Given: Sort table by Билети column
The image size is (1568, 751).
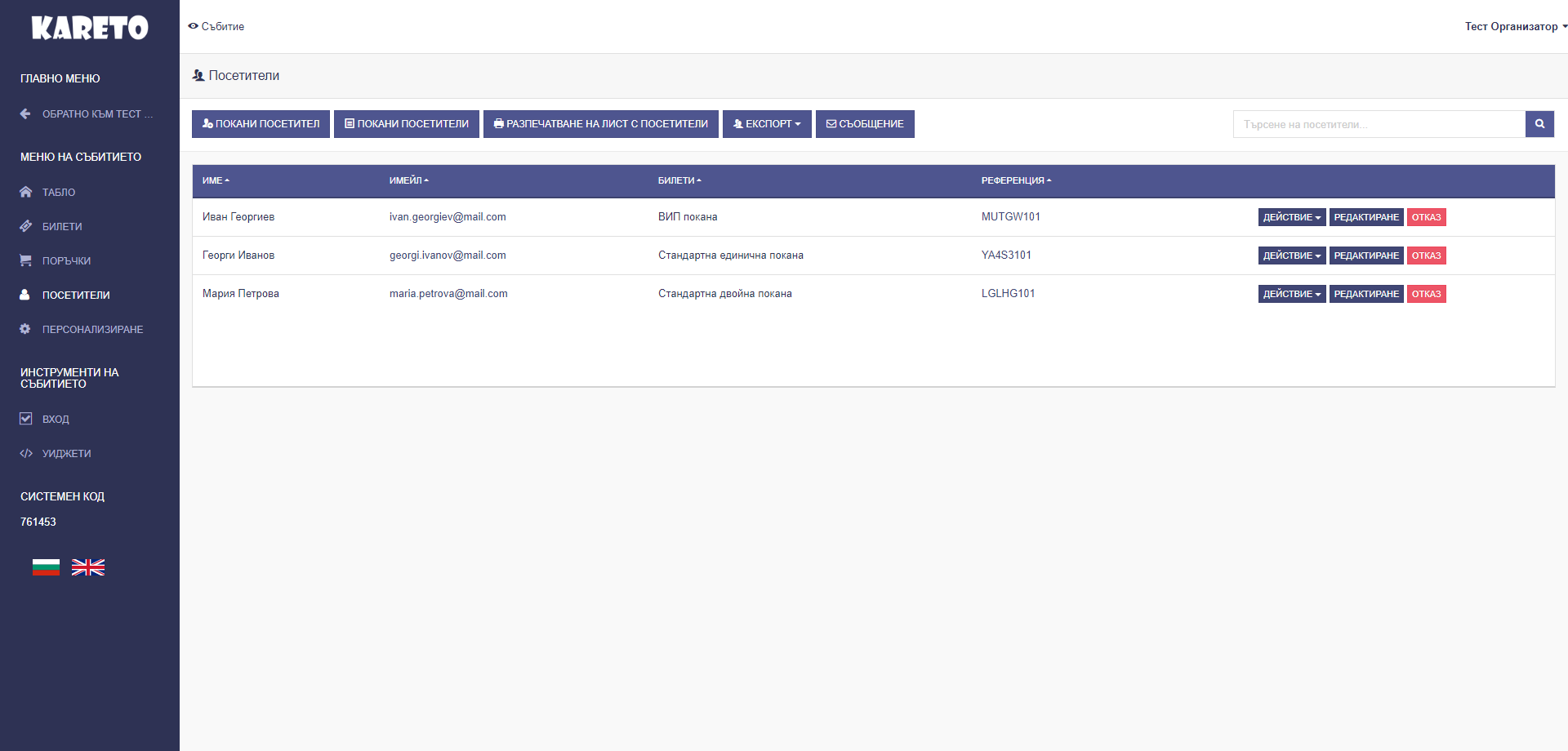Looking at the screenshot, I should (x=679, y=180).
